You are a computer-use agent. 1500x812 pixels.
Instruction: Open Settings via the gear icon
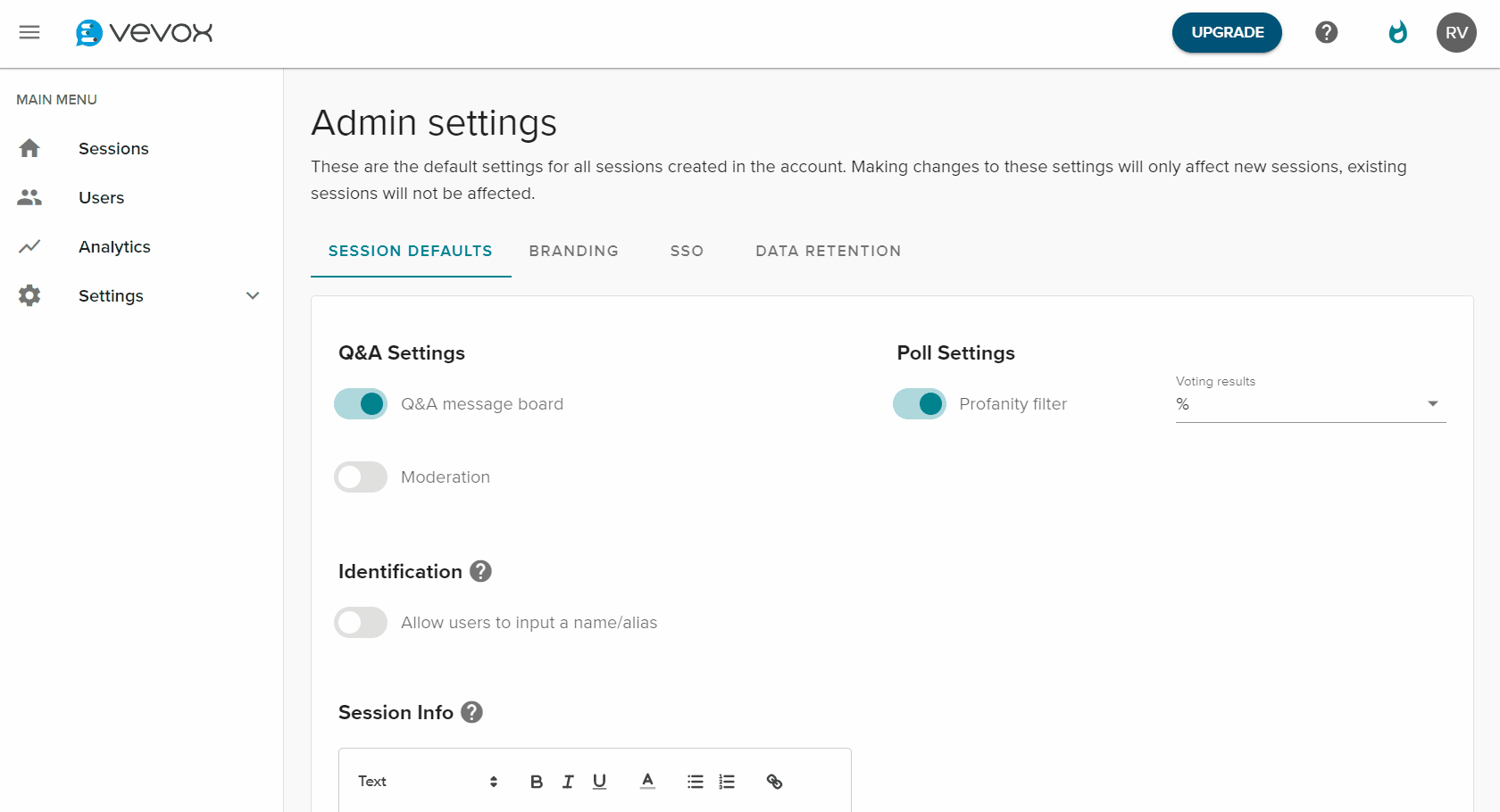[29, 295]
